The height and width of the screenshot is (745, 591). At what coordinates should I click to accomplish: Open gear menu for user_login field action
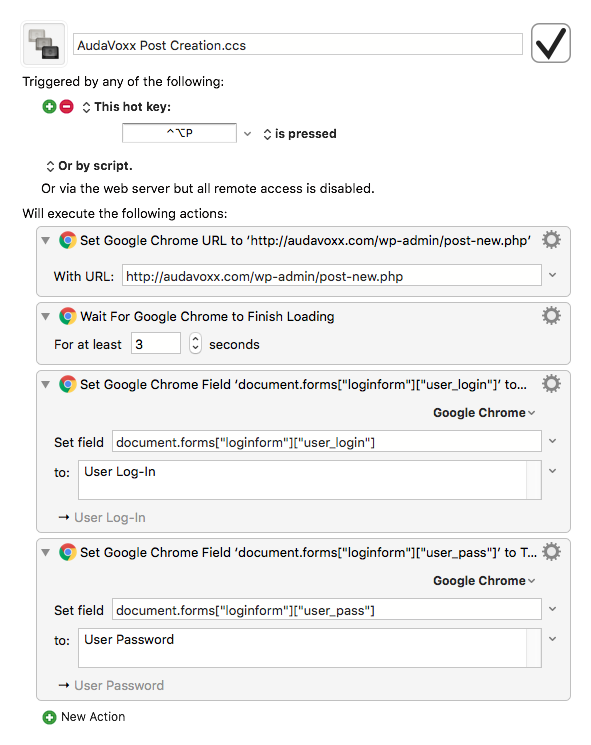551,384
